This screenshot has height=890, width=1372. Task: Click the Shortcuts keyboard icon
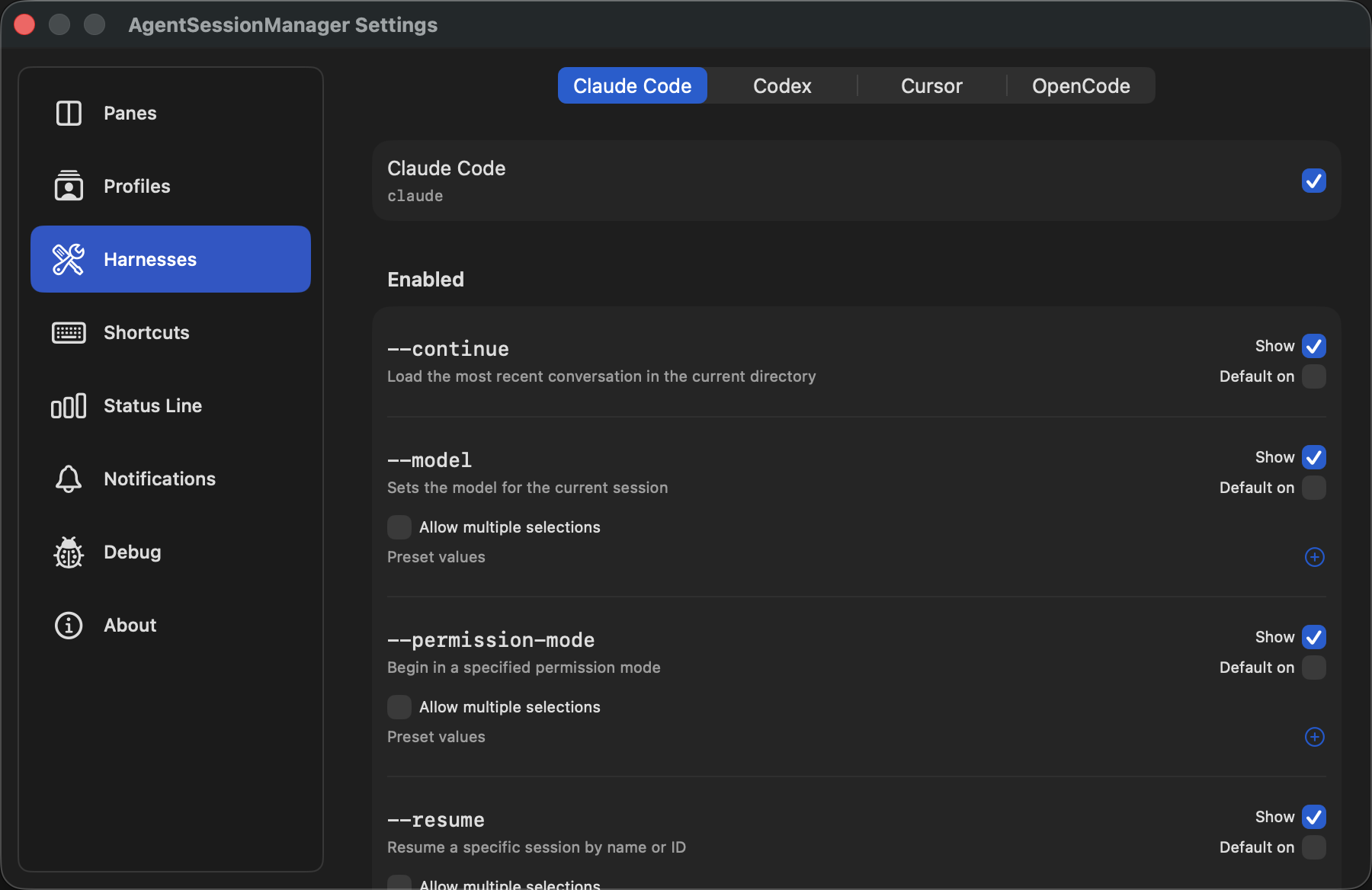69,332
